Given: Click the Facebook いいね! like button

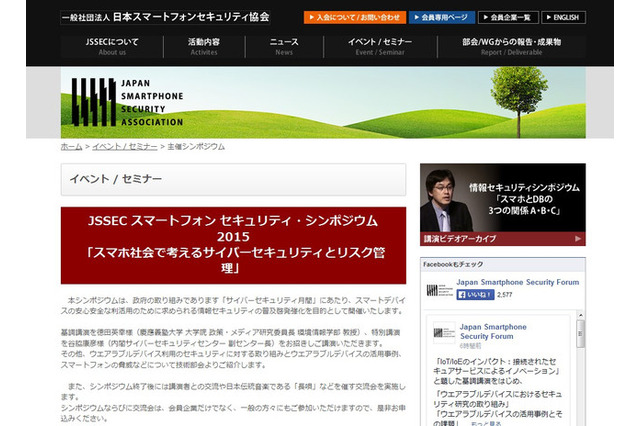Looking at the screenshot, I should (x=475, y=295).
